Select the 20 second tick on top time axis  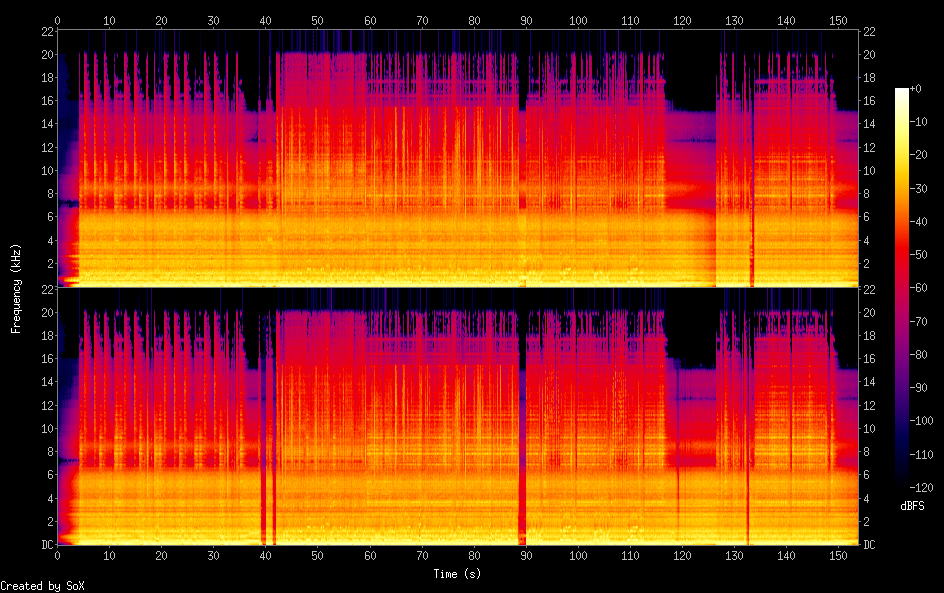[x=161, y=19]
